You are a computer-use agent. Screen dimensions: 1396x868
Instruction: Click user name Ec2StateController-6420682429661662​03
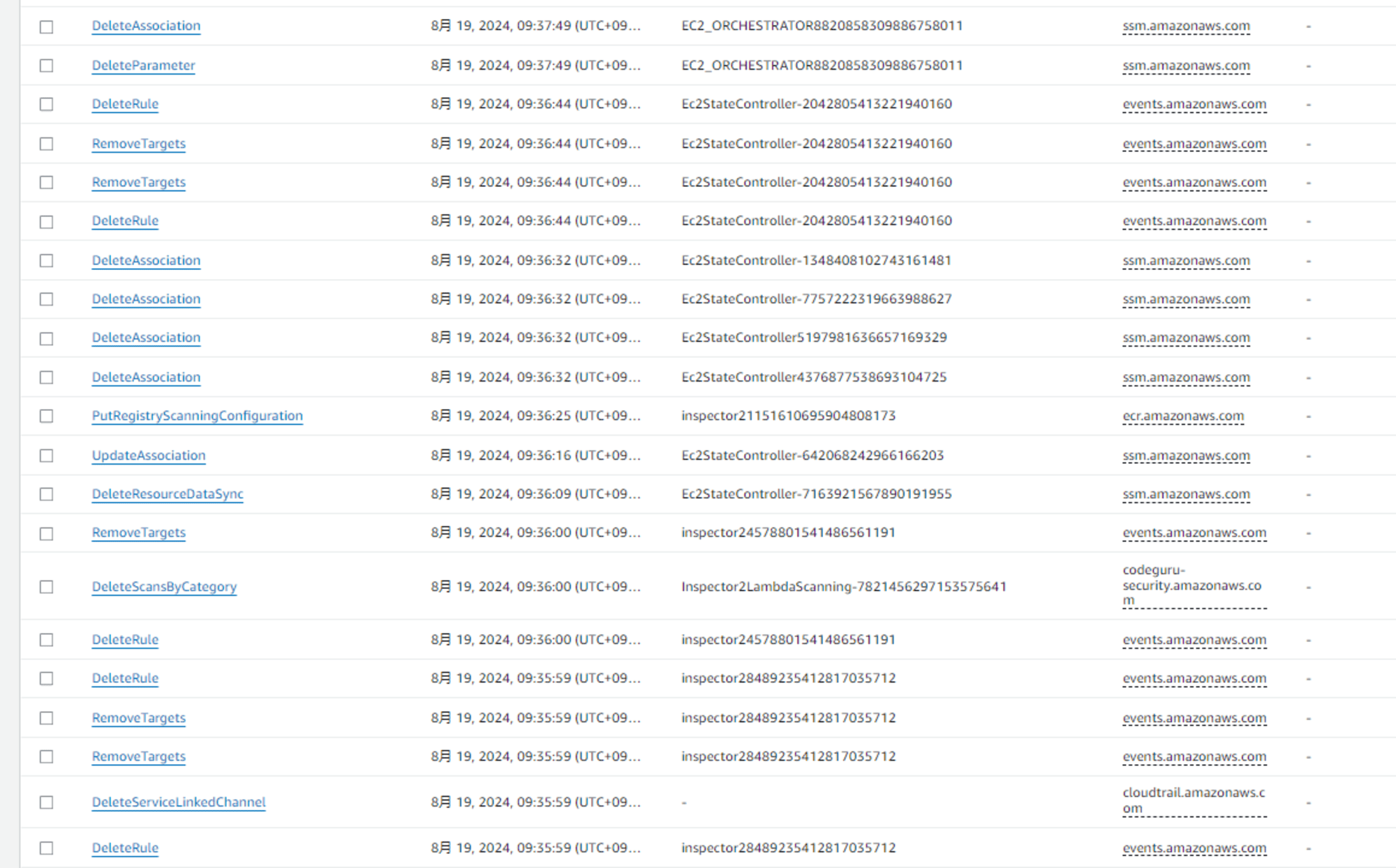pos(812,455)
